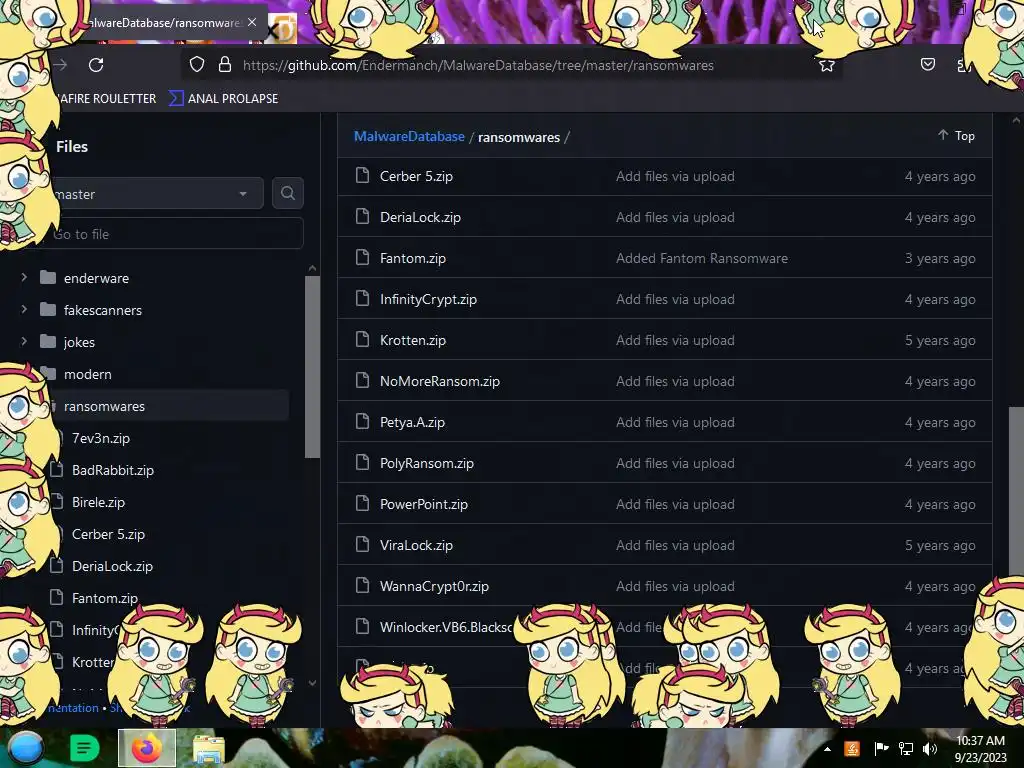Screen dimensions: 1024x768
Task: Click the '3 years ago' timestamp
Action: click(940, 259)
